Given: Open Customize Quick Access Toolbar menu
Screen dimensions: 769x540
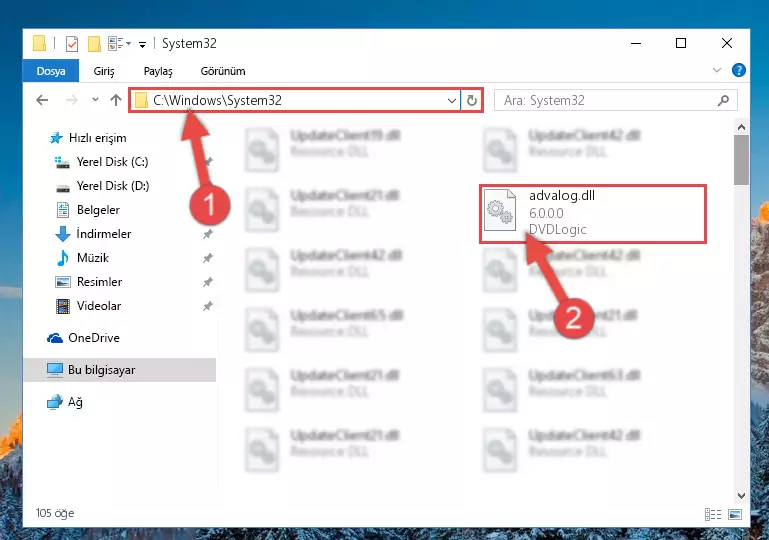Looking at the screenshot, I should (142, 45).
